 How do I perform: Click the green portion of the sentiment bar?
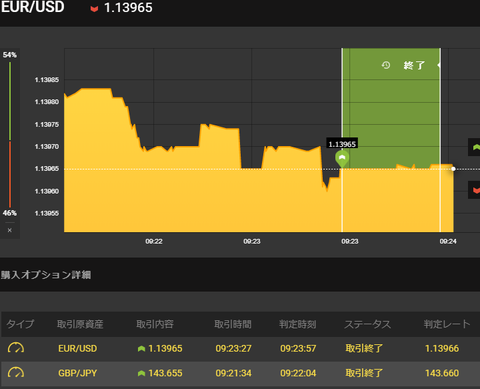(x=10, y=101)
